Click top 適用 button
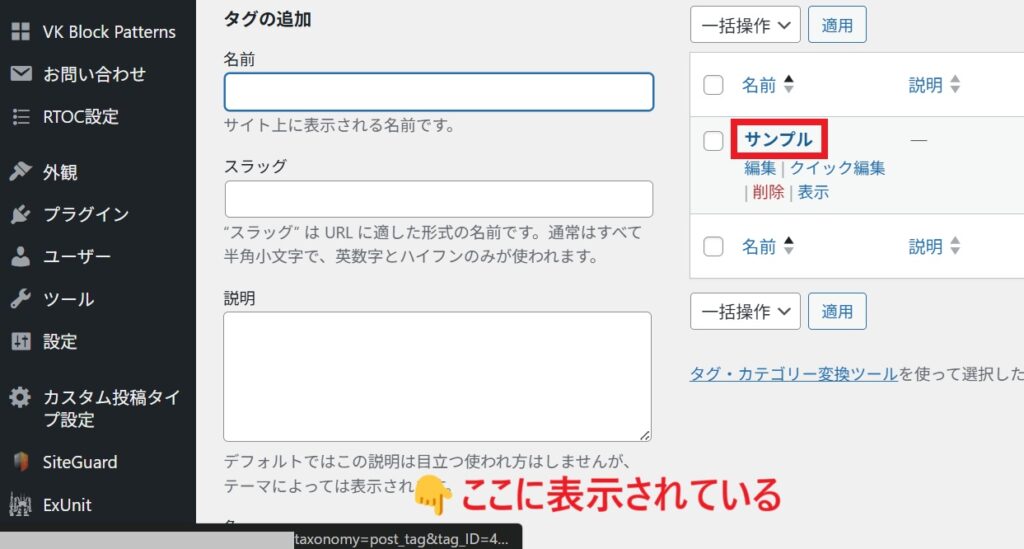Image resolution: width=1024 pixels, height=549 pixels. (837, 25)
